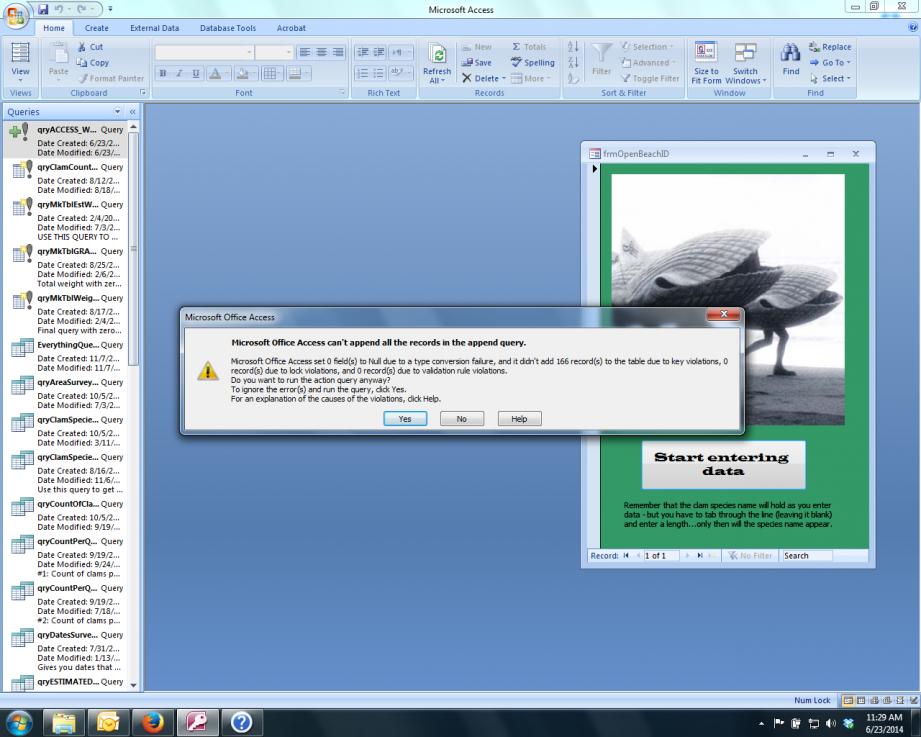Open the External Data tab

[154, 28]
